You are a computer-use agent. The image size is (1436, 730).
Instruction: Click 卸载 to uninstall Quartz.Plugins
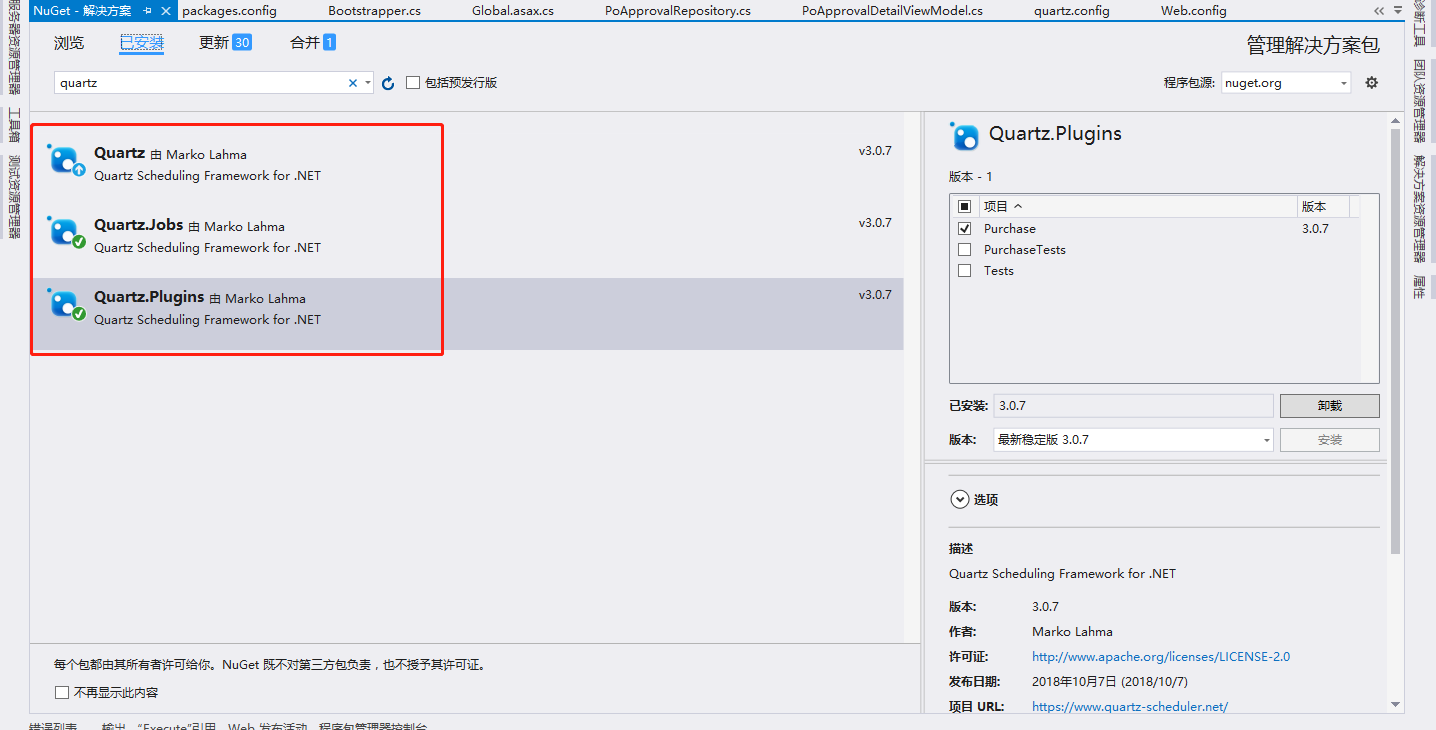click(1329, 405)
